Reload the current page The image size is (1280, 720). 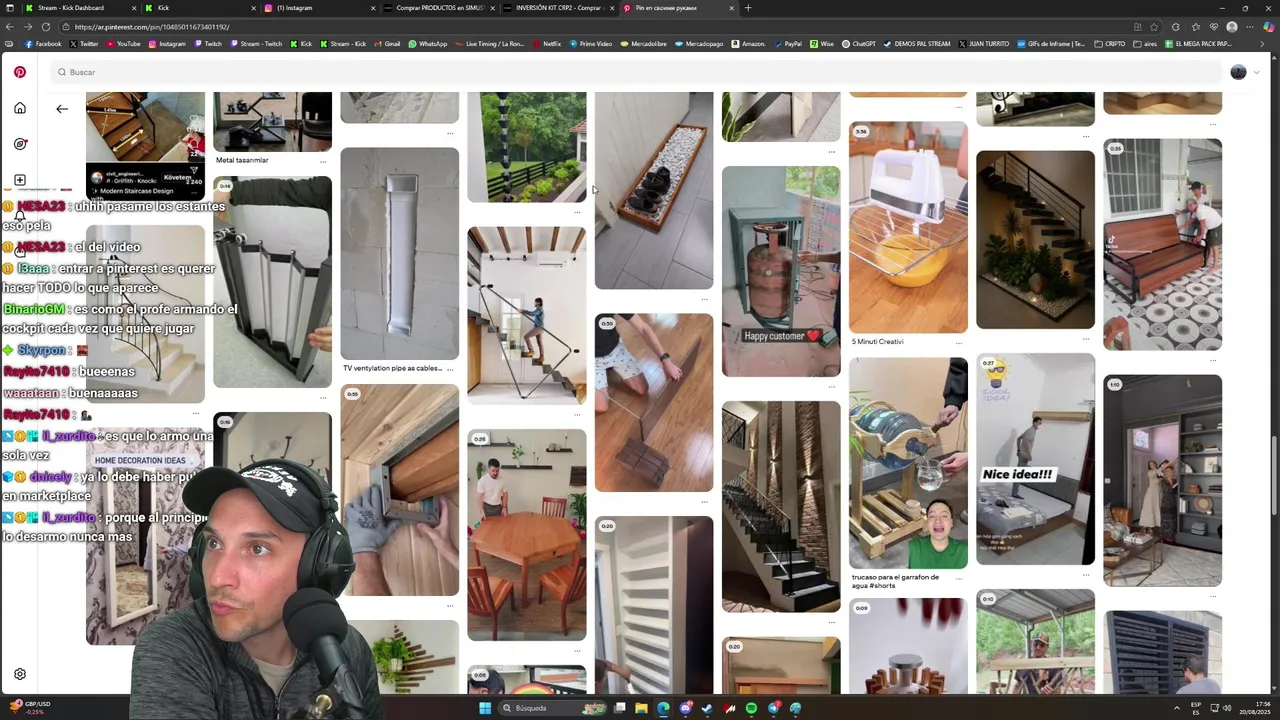pyautogui.click(x=48, y=27)
